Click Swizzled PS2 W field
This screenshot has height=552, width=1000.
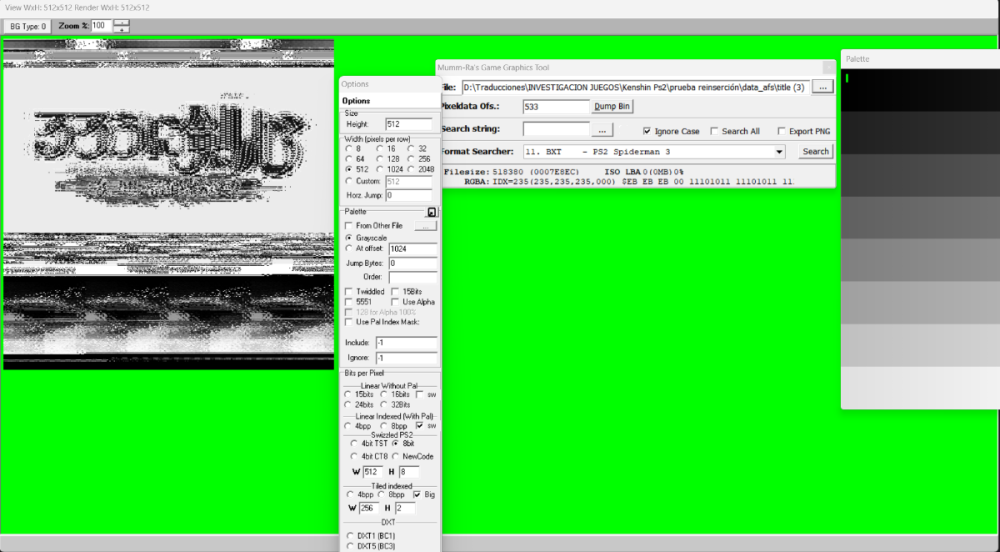tap(372, 472)
